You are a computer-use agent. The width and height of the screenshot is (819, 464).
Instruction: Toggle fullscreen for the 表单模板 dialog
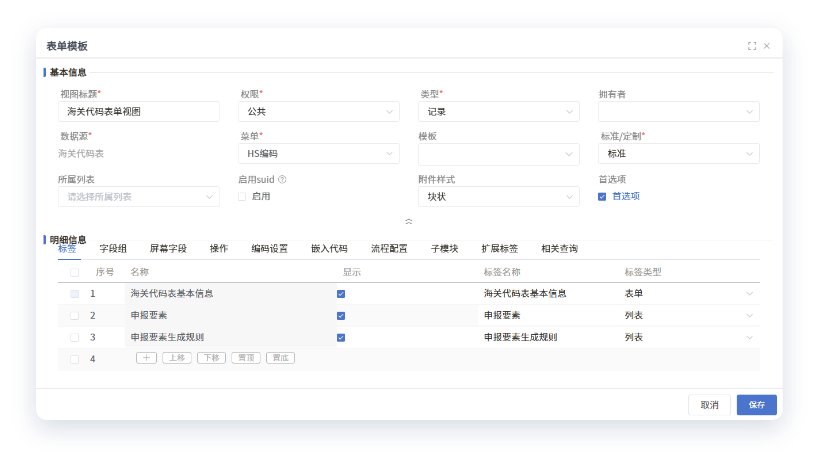point(751,46)
